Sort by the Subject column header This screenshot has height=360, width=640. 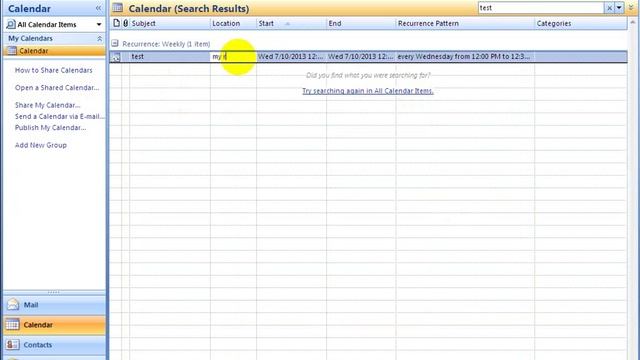click(x=170, y=23)
